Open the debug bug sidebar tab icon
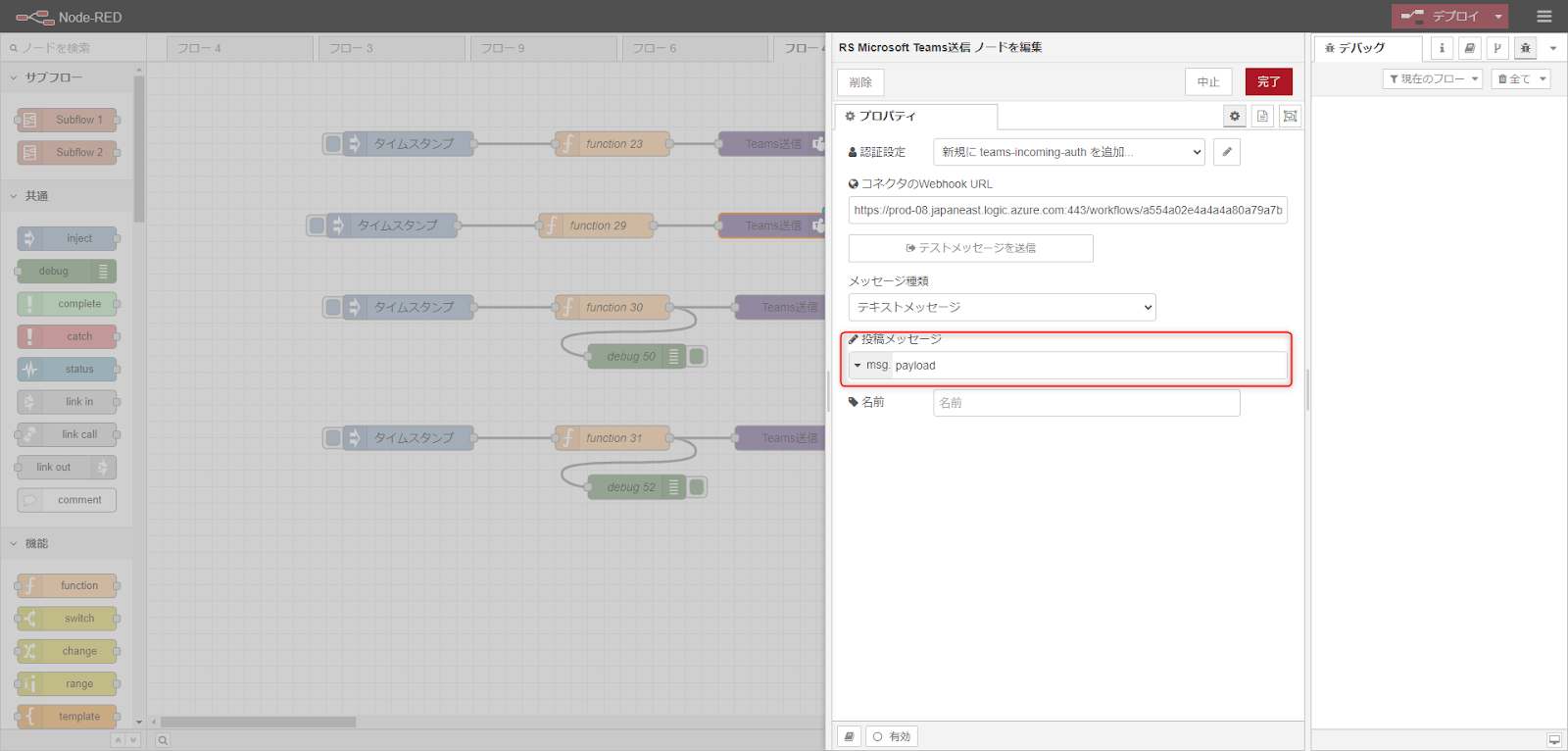 pyautogui.click(x=1525, y=48)
